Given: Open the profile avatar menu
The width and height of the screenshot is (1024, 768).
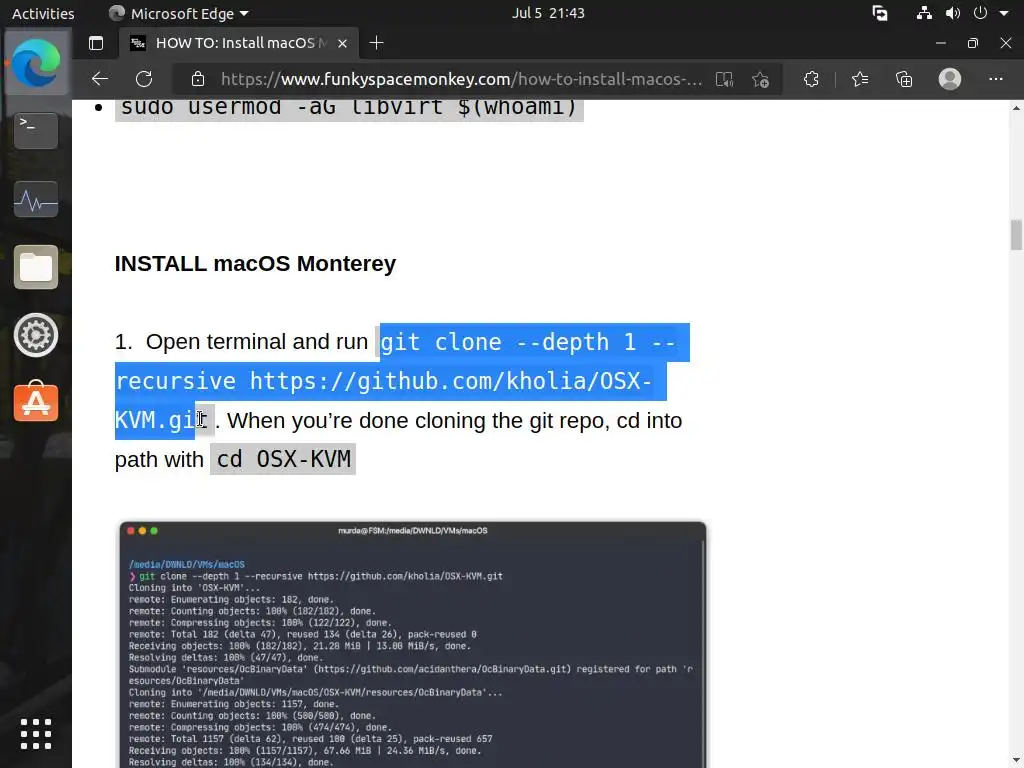Looking at the screenshot, I should tap(950, 79).
